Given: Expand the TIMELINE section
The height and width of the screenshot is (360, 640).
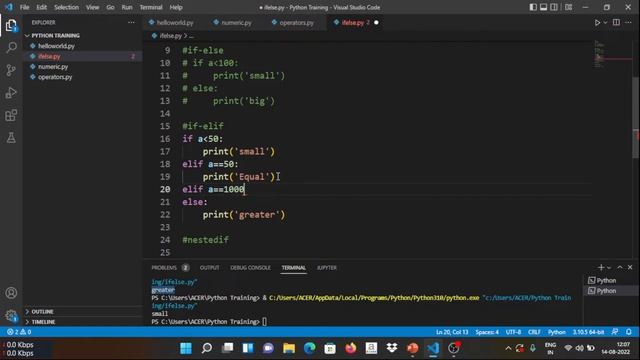Looking at the screenshot, I should click(x=43, y=322).
